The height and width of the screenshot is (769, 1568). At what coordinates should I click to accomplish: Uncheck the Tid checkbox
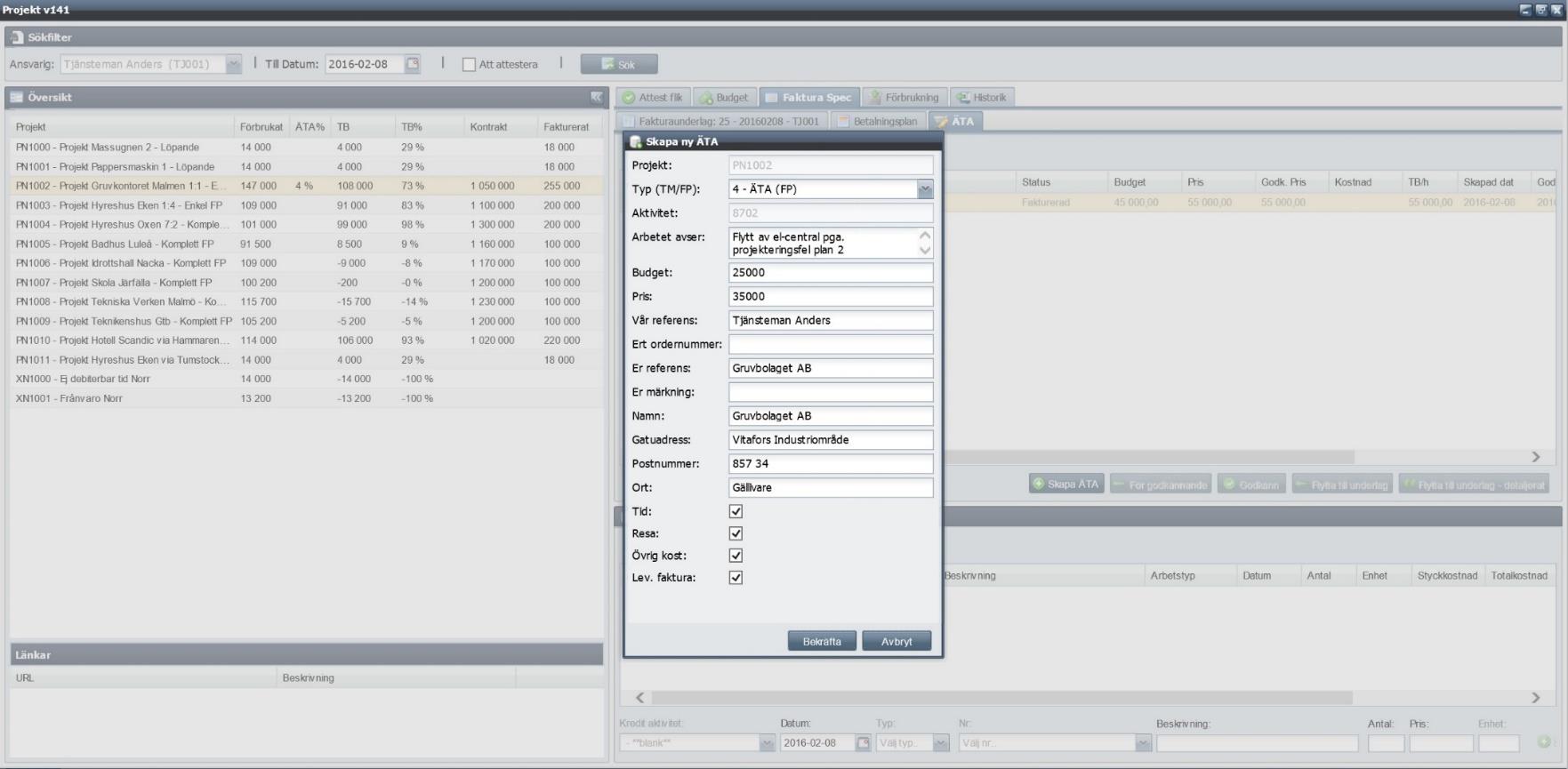pos(736,511)
